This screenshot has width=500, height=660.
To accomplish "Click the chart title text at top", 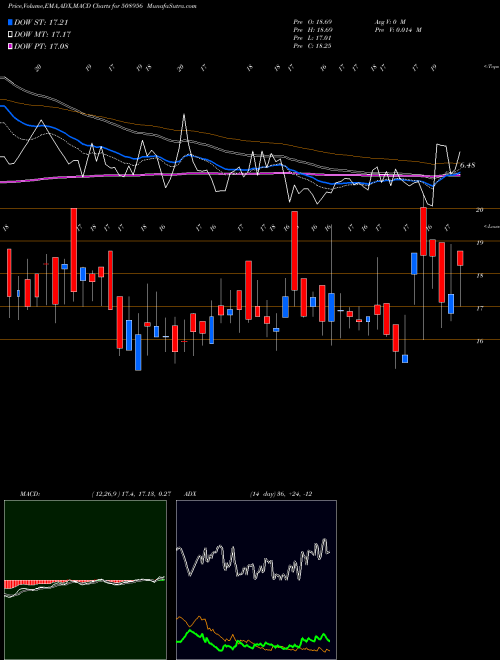I will click(102, 6).
